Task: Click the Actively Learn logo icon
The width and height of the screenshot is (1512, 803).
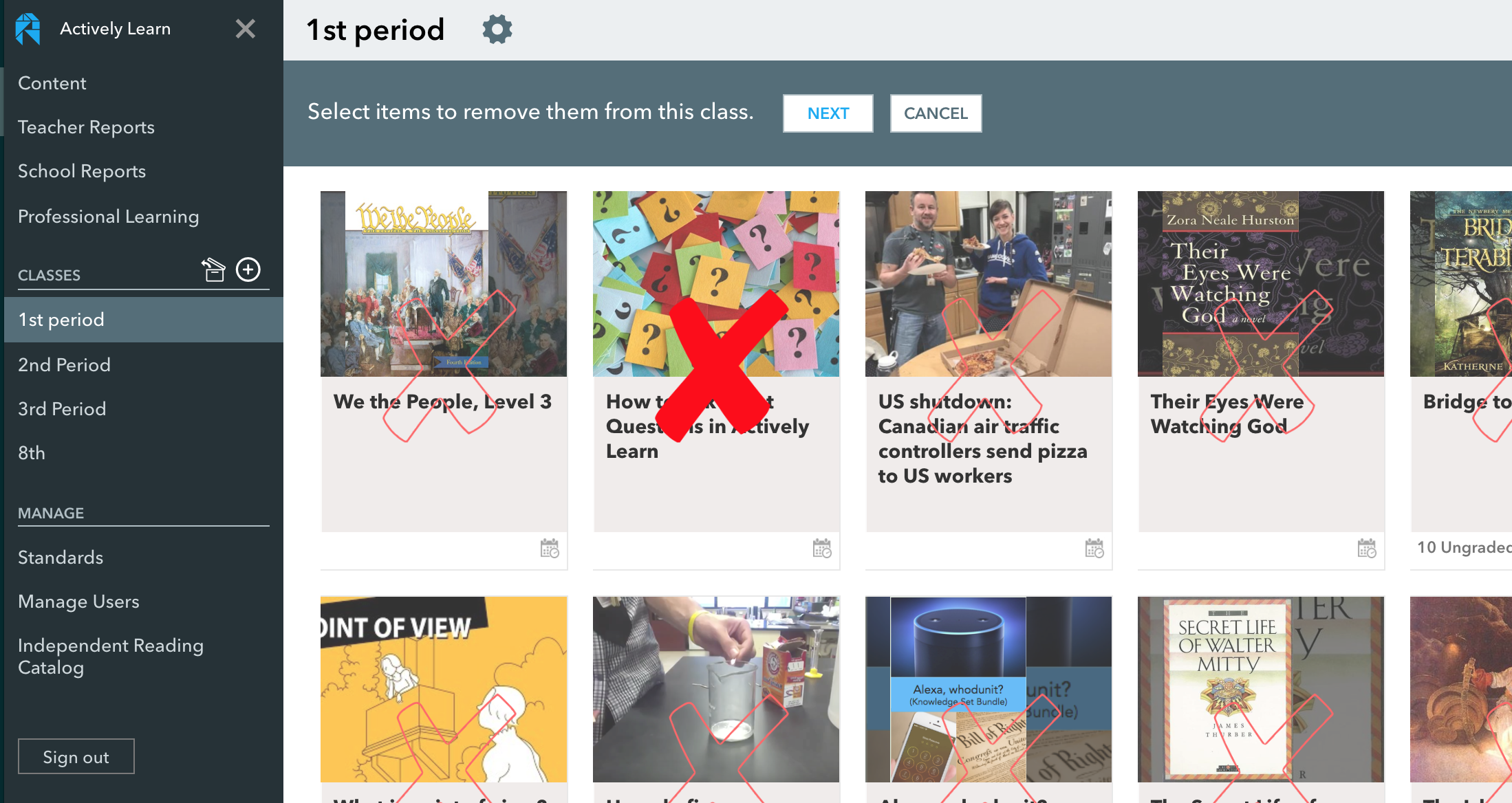Action: coord(28,29)
